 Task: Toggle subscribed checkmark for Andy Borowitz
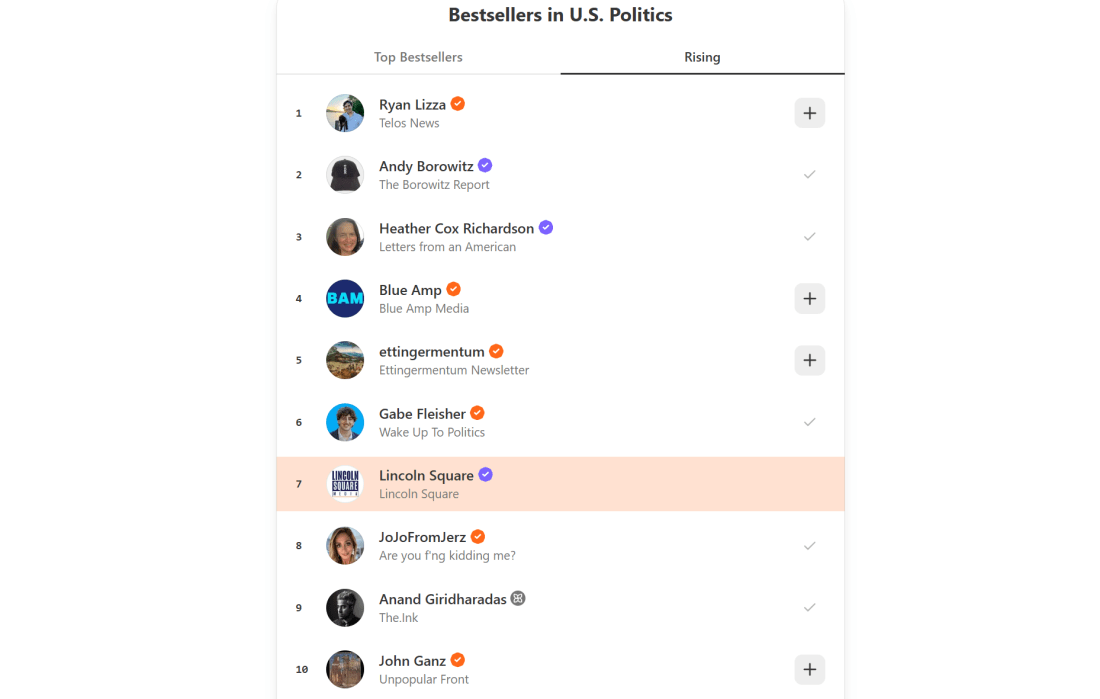click(x=809, y=175)
